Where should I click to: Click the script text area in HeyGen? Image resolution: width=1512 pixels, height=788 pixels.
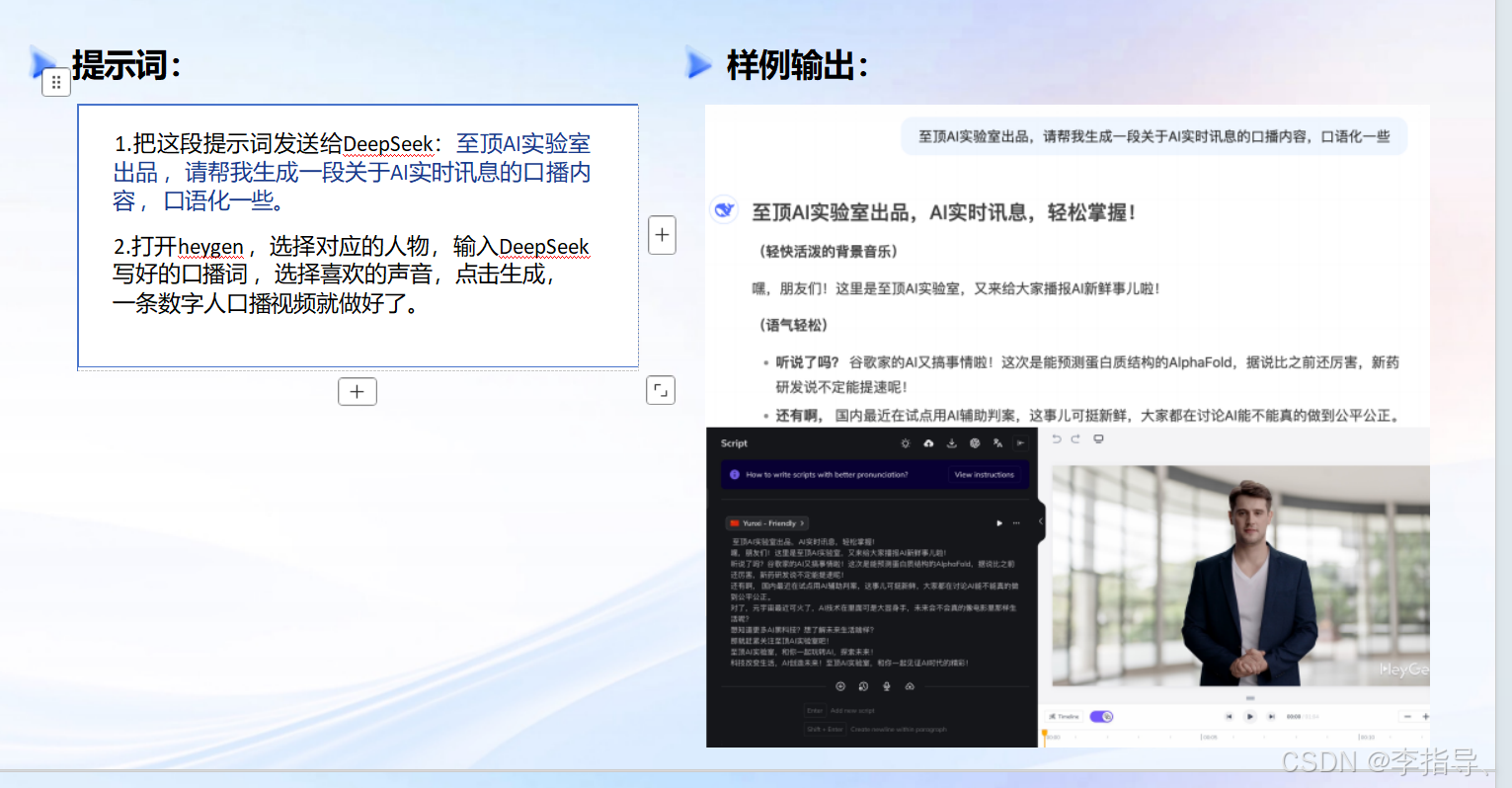click(874, 602)
